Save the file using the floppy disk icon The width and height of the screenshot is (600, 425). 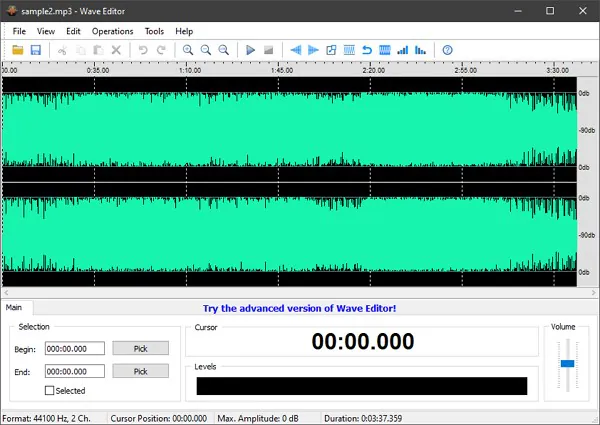36,50
